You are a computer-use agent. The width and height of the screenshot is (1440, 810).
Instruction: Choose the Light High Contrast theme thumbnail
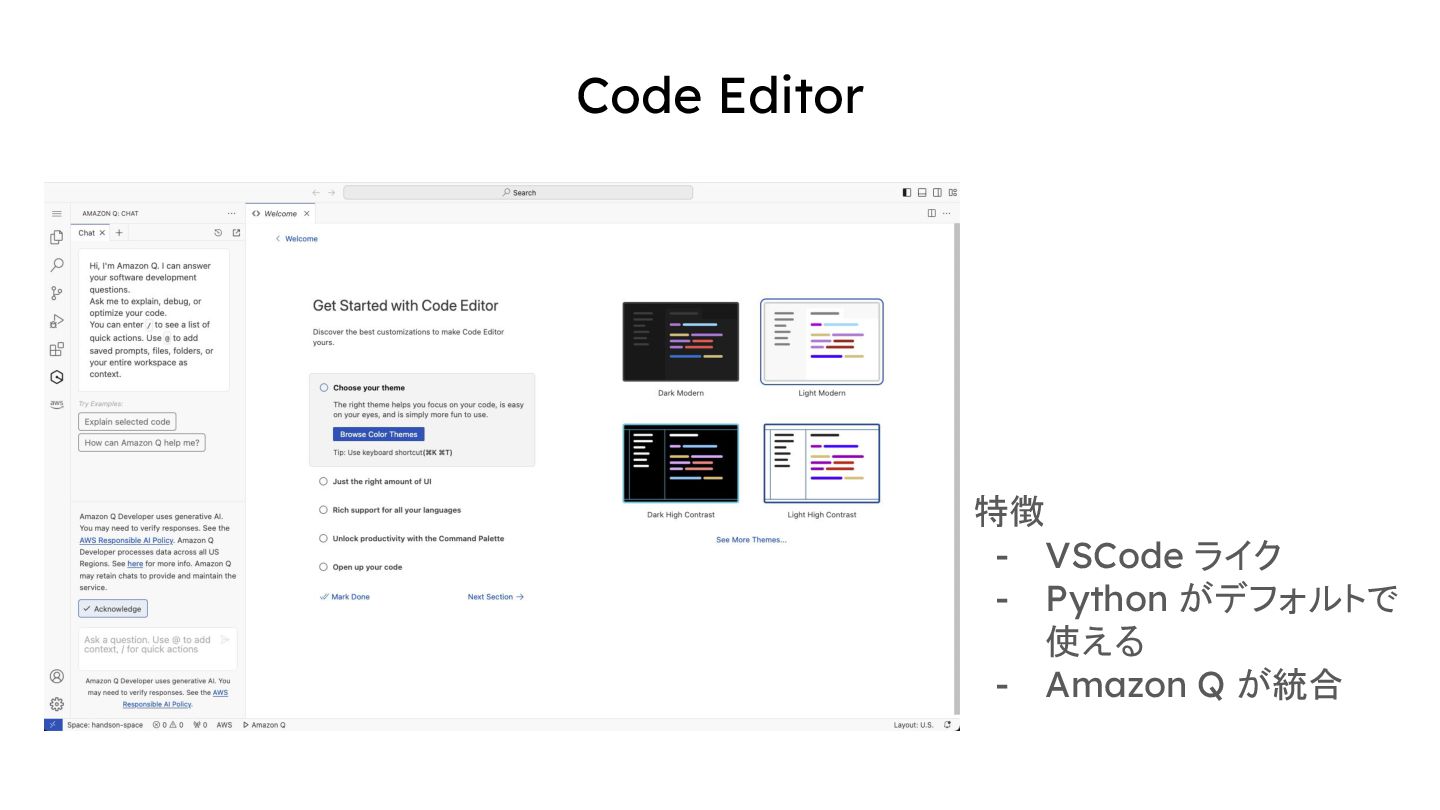[x=822, y=463]
